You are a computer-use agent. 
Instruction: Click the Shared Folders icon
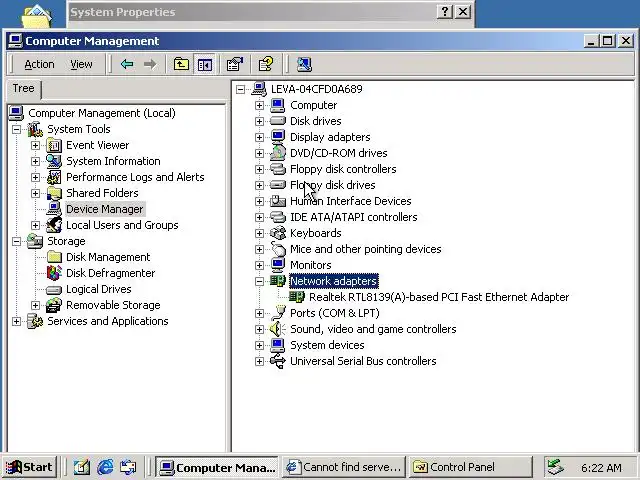pyautogui.click(x=54, y=193)
